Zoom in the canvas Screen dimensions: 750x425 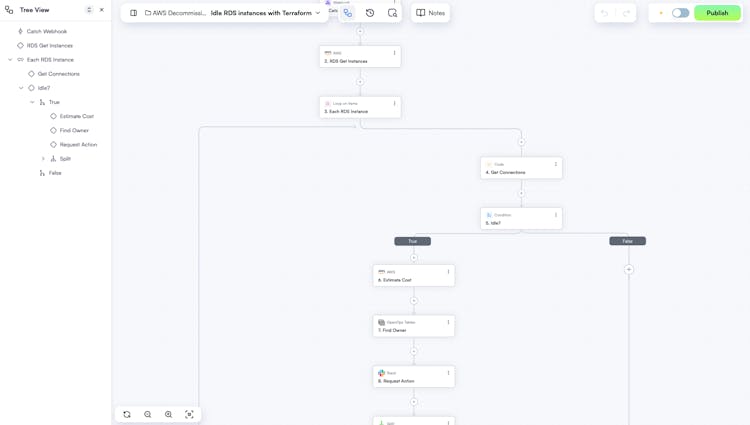click(x=168, y=414)
